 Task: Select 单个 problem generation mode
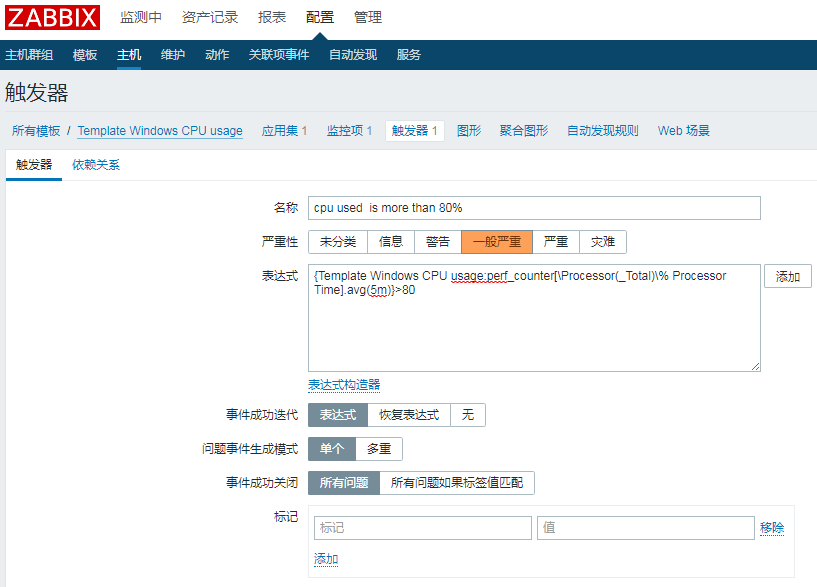point(332,449)
